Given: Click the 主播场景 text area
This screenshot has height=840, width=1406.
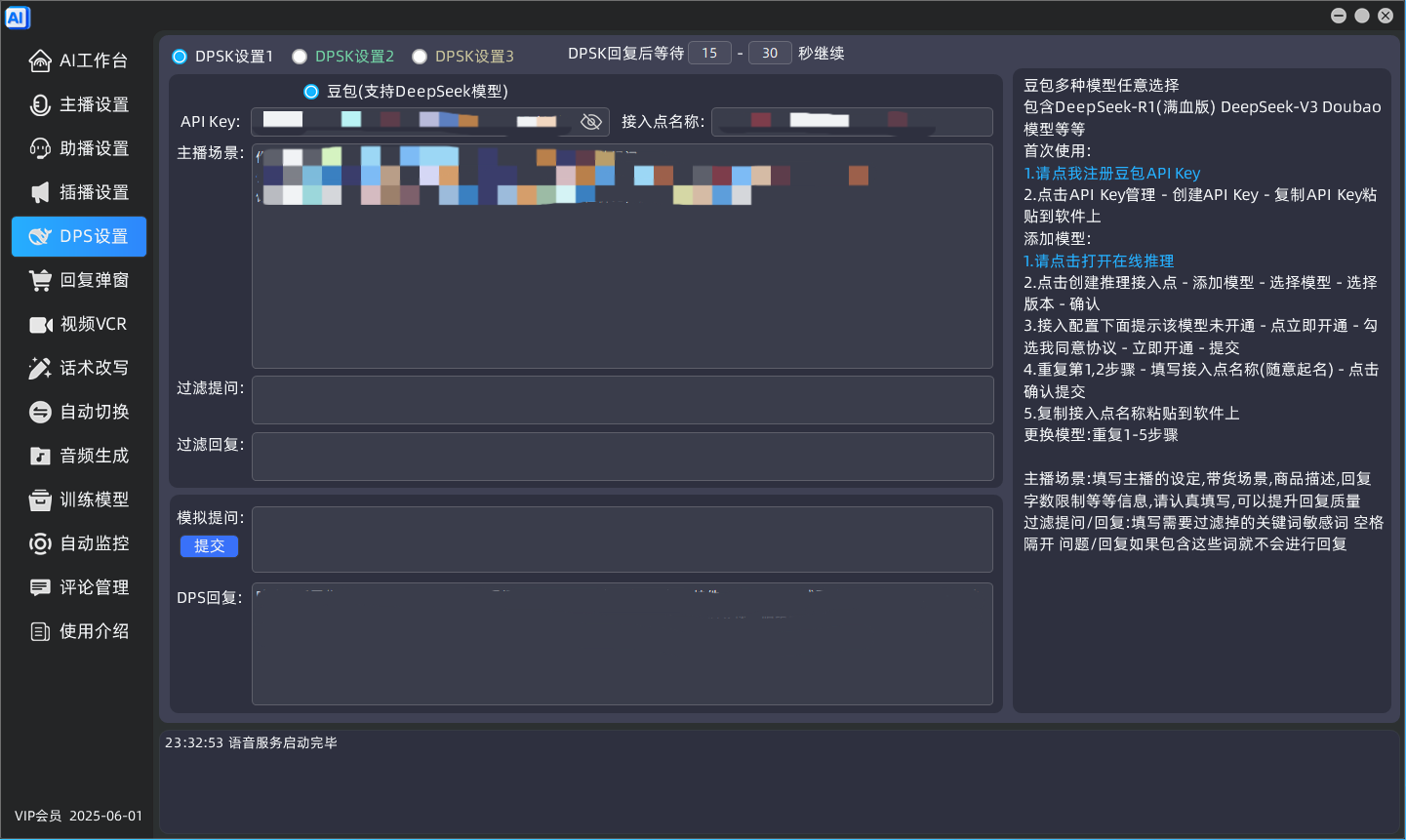Looking at the screenshot, I should 623,256.
